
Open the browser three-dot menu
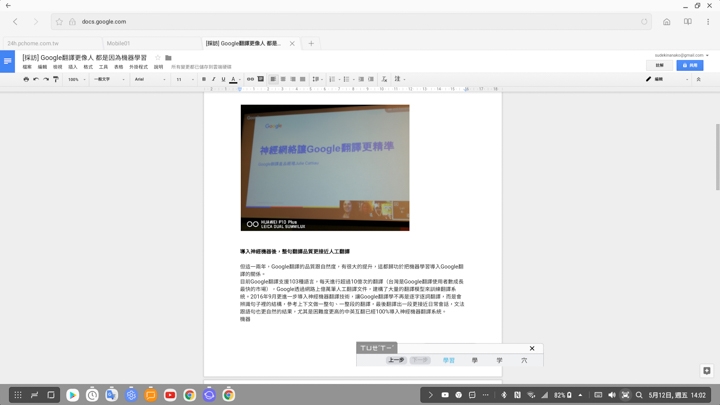coord(708,22)
